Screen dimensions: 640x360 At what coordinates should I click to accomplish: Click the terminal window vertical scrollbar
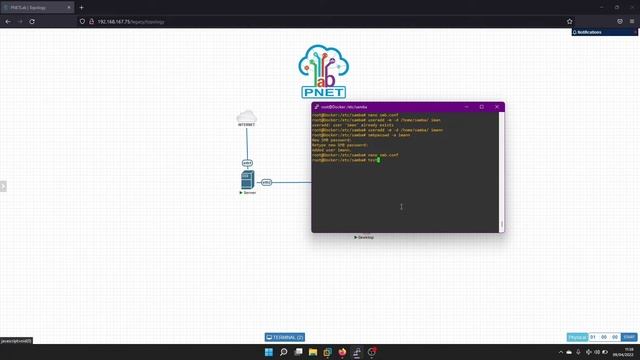pos(502,172)
